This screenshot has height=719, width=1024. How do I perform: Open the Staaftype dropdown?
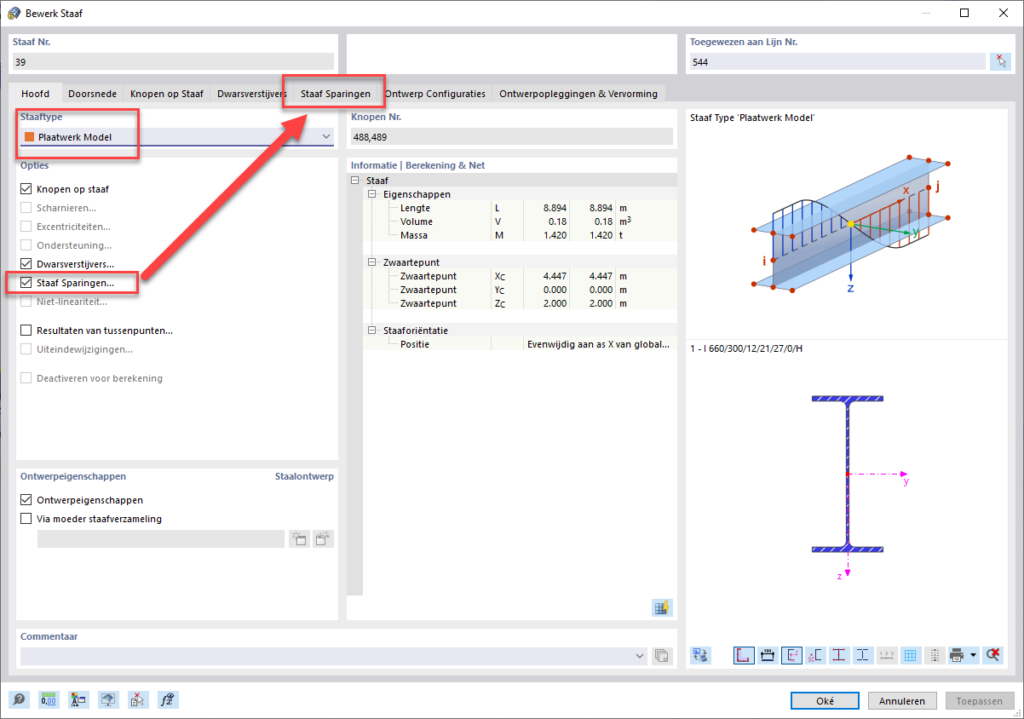(328, 133)
